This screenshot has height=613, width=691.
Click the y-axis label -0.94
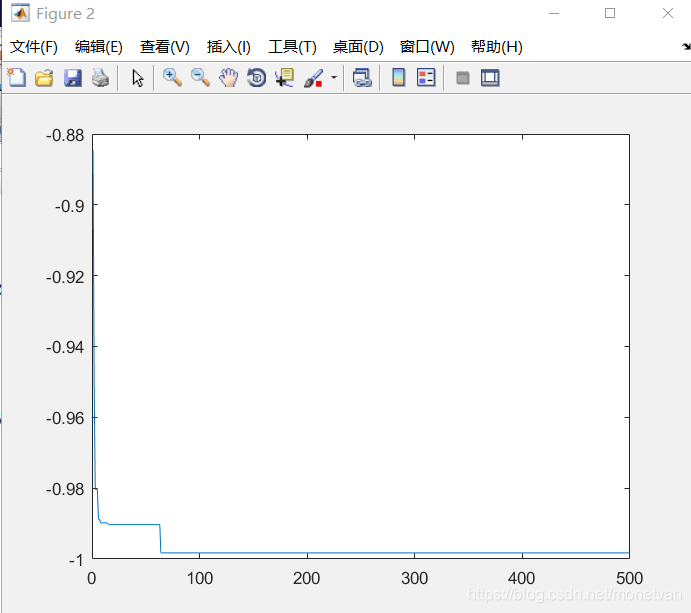point(65,347)
